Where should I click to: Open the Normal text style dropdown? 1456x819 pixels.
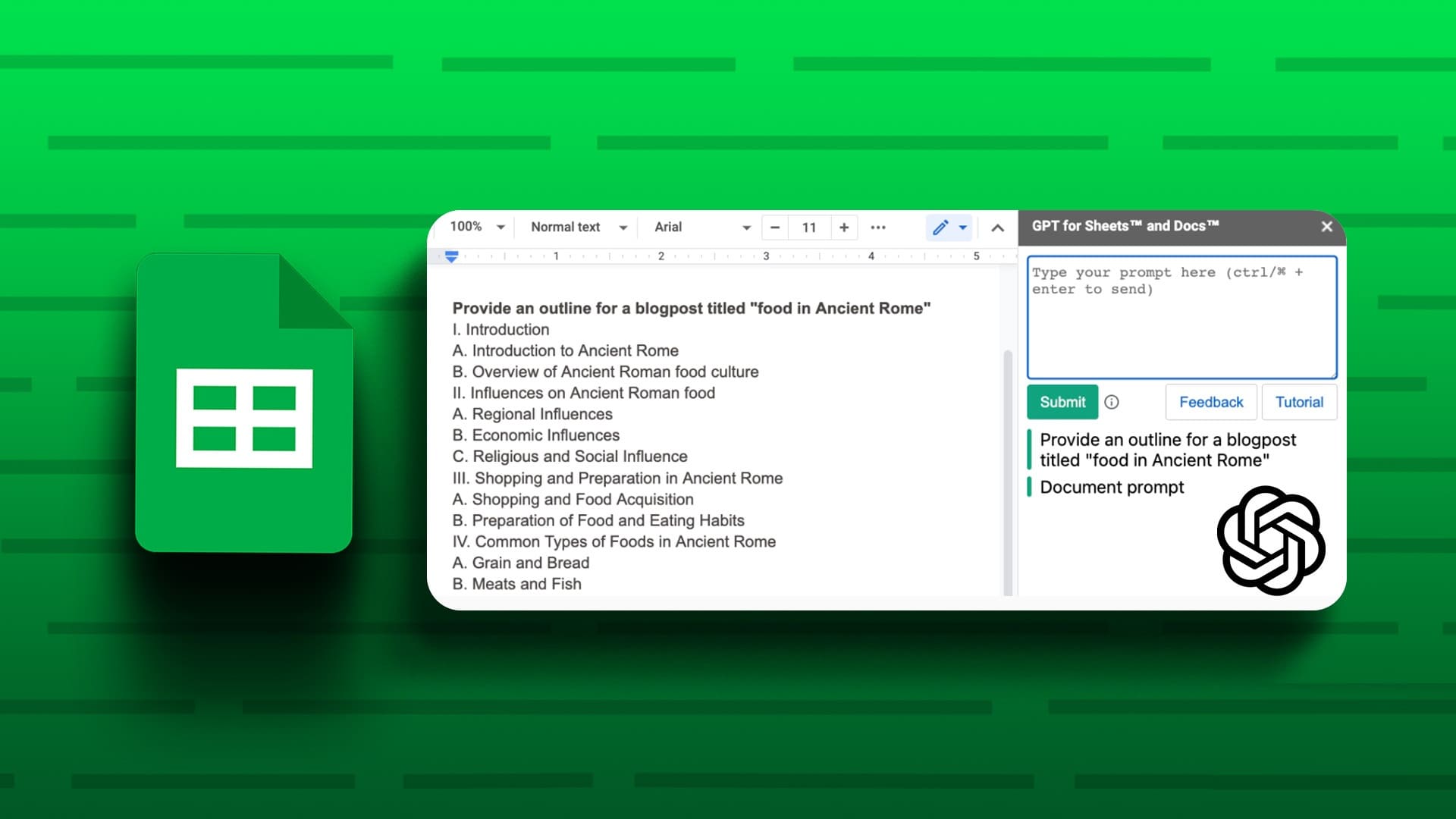pyautogui.click(x=579, y=227)
